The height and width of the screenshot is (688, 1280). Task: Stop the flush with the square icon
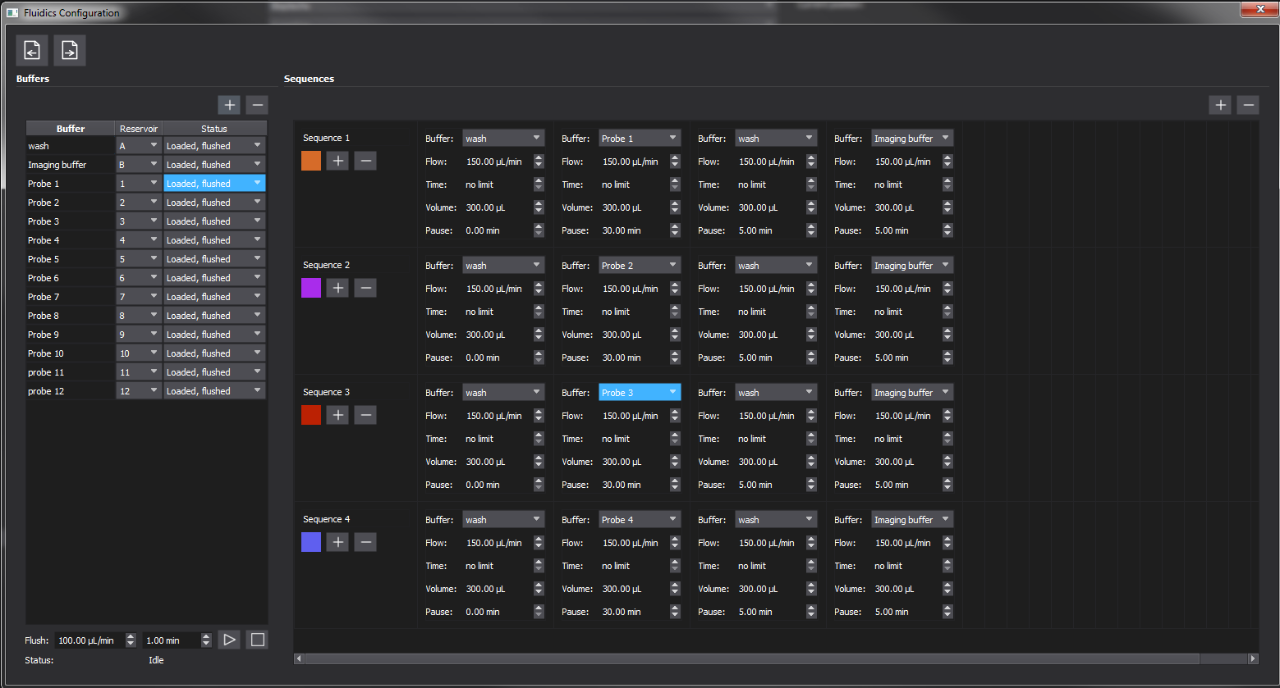tap(257, 639)
